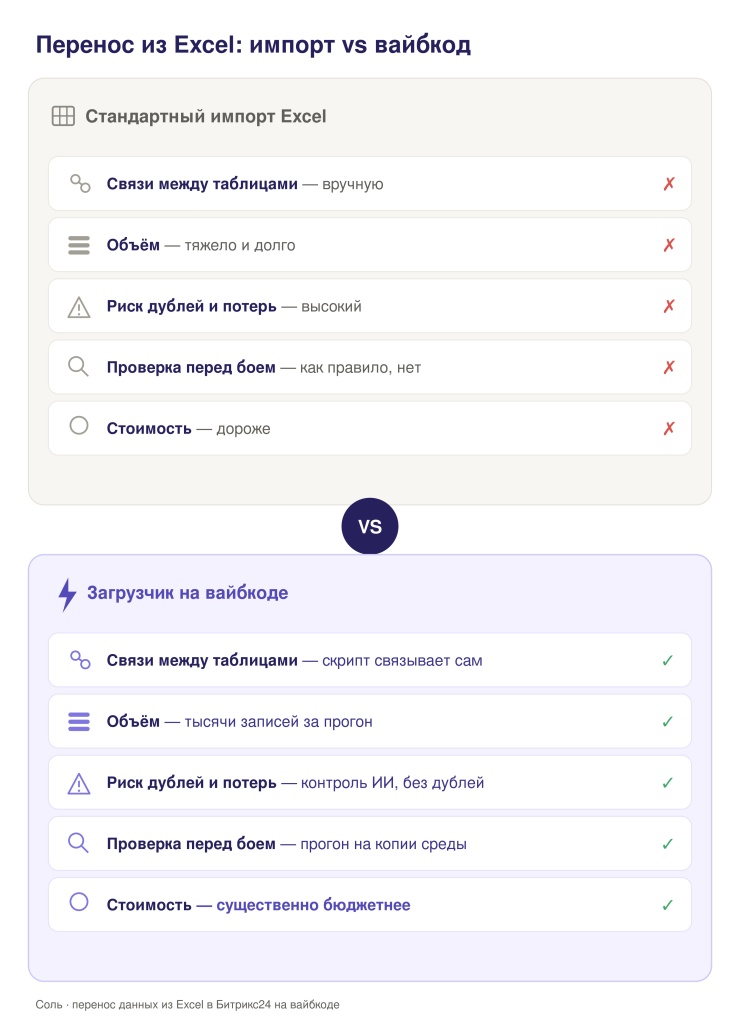Click the purple stacked-lines icon by тысячи записей
Screen dimensions: 740x1024
[79, 721]
